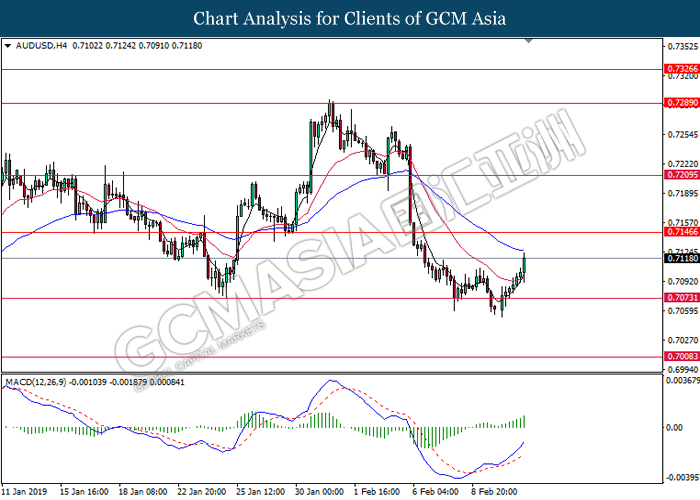Click the 1 Feb 16:00 time label
This screenshot has height=500, width=700.
click(x=377, y=492)
